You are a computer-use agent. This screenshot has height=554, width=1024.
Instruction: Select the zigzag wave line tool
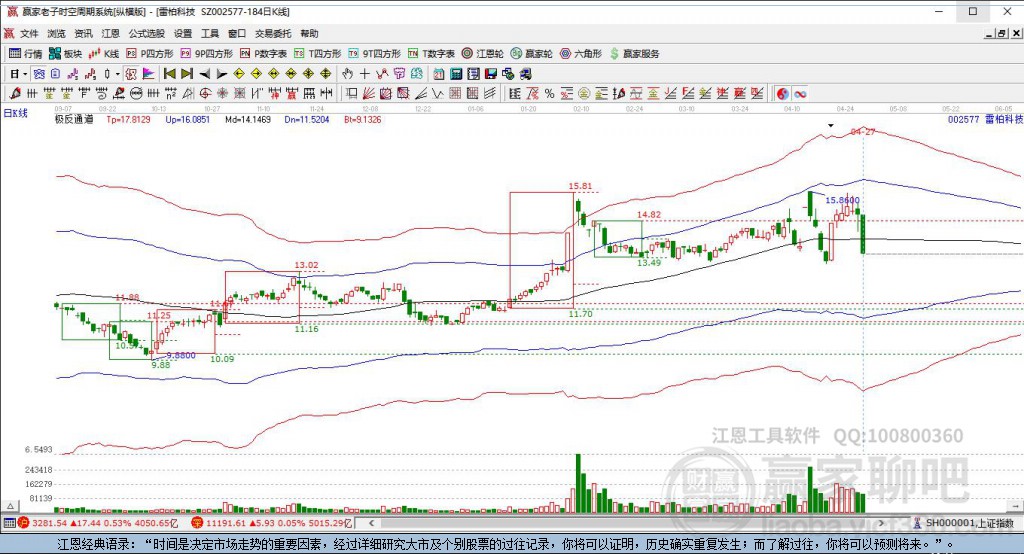pos(438,94)
